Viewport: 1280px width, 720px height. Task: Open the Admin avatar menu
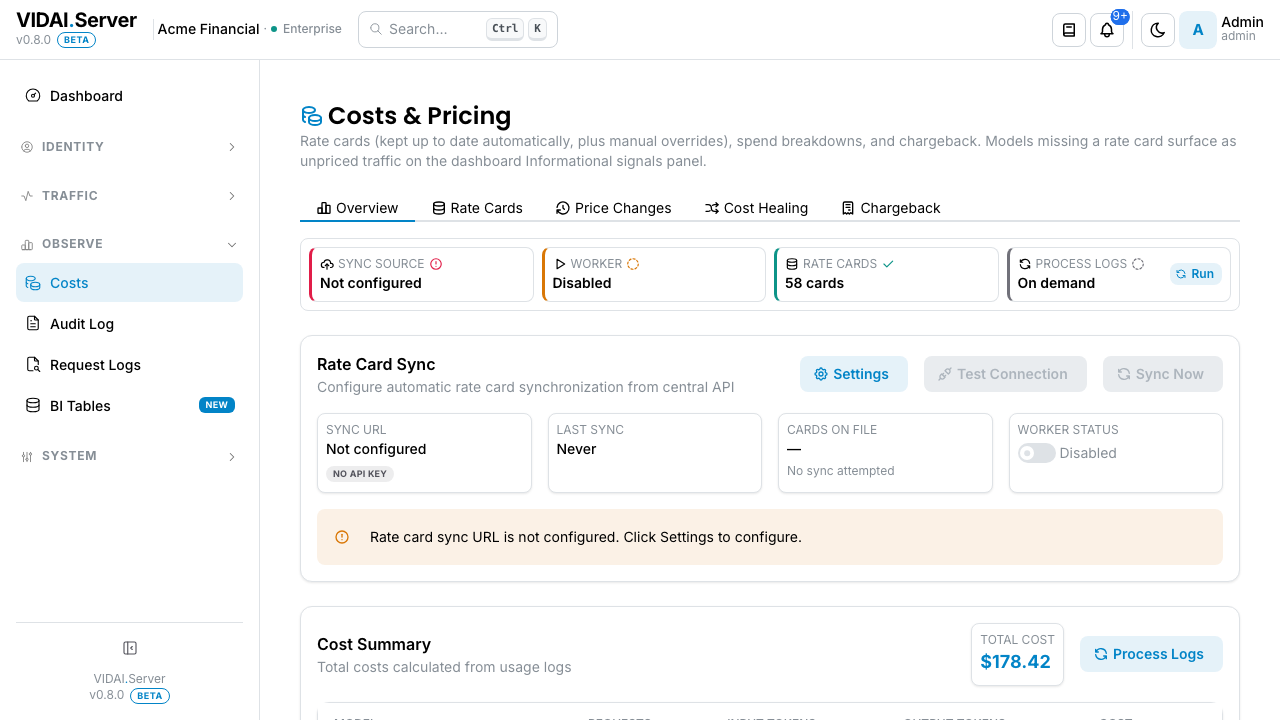pyautogui.click(x=1198, y=30)
